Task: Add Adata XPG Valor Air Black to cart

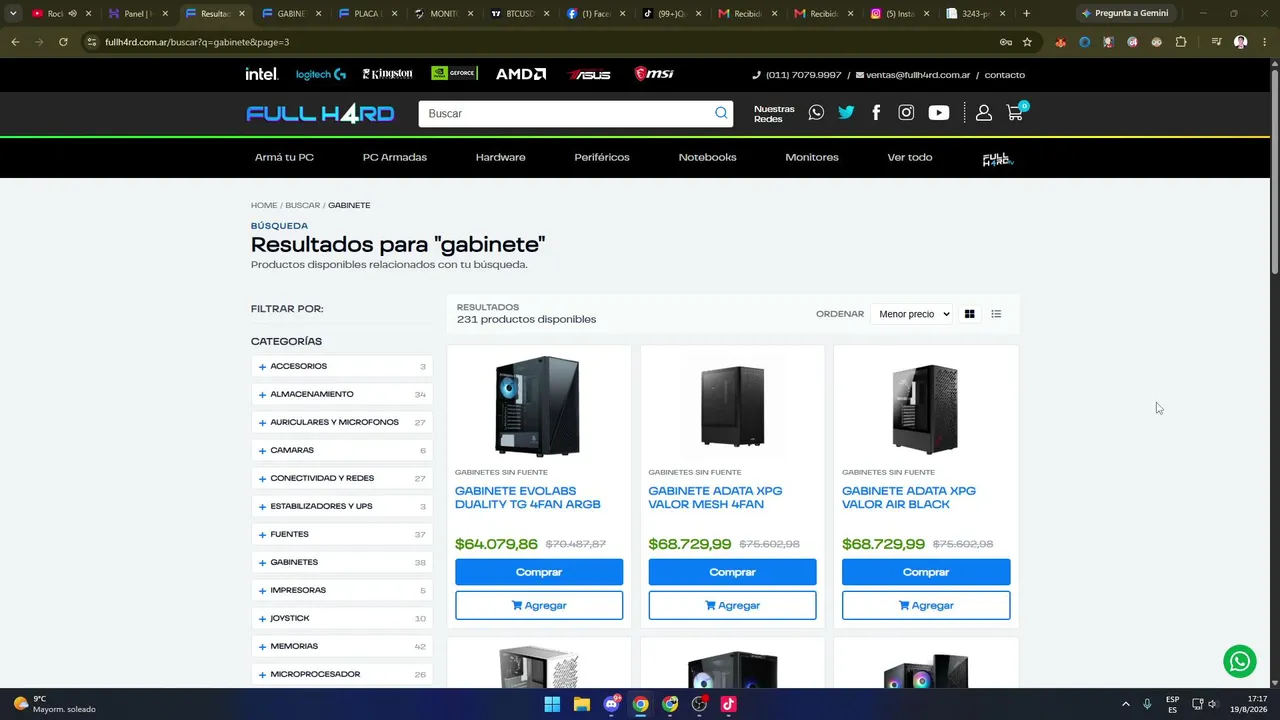Action: pyautogui.click(x=926, y=605)
